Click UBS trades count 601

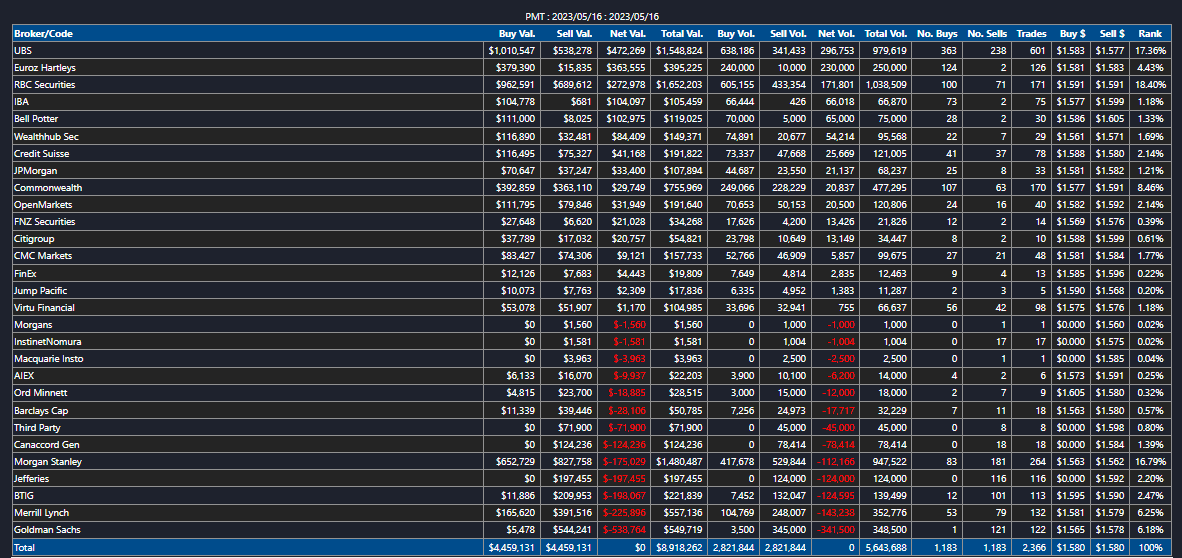(x=1039, y=51)
